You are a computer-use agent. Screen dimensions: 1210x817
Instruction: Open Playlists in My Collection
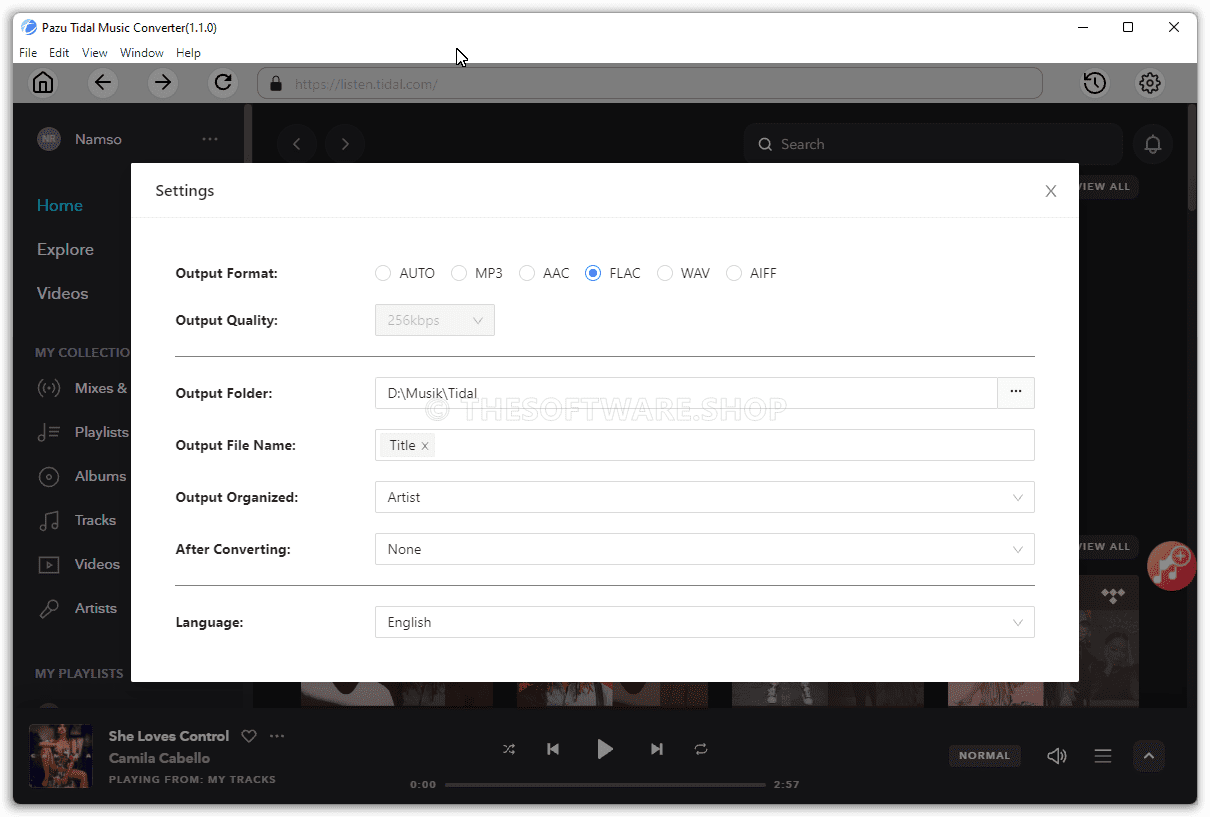pos(83,432)
